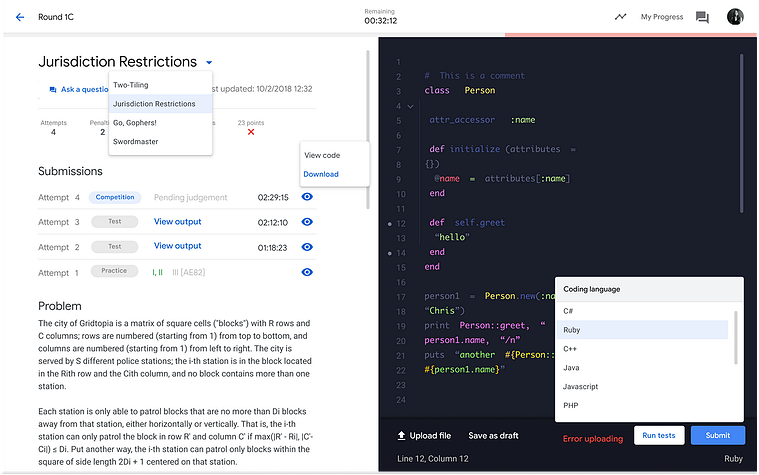Toggle visibility eye for Attempt 3
The width and height of the screenshot is (759, 475).
tap(307, 222)
